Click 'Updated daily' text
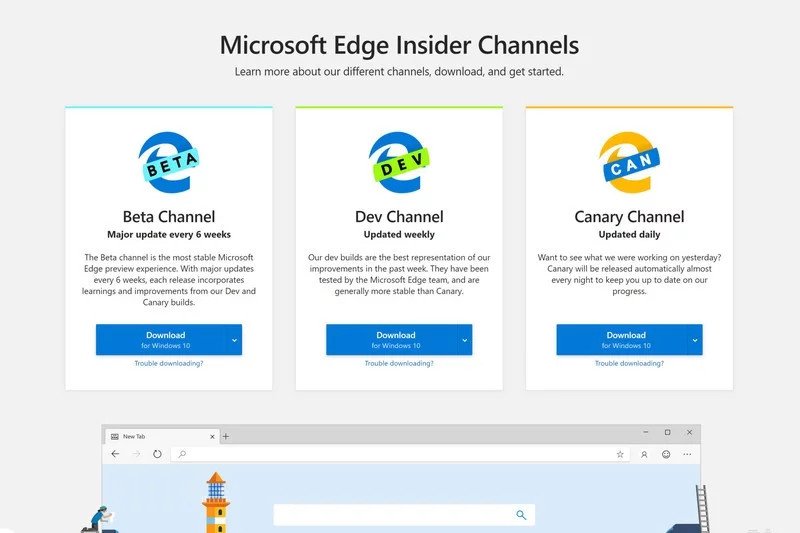The height and width of the screenshot is (533, 800). point(629,235)
